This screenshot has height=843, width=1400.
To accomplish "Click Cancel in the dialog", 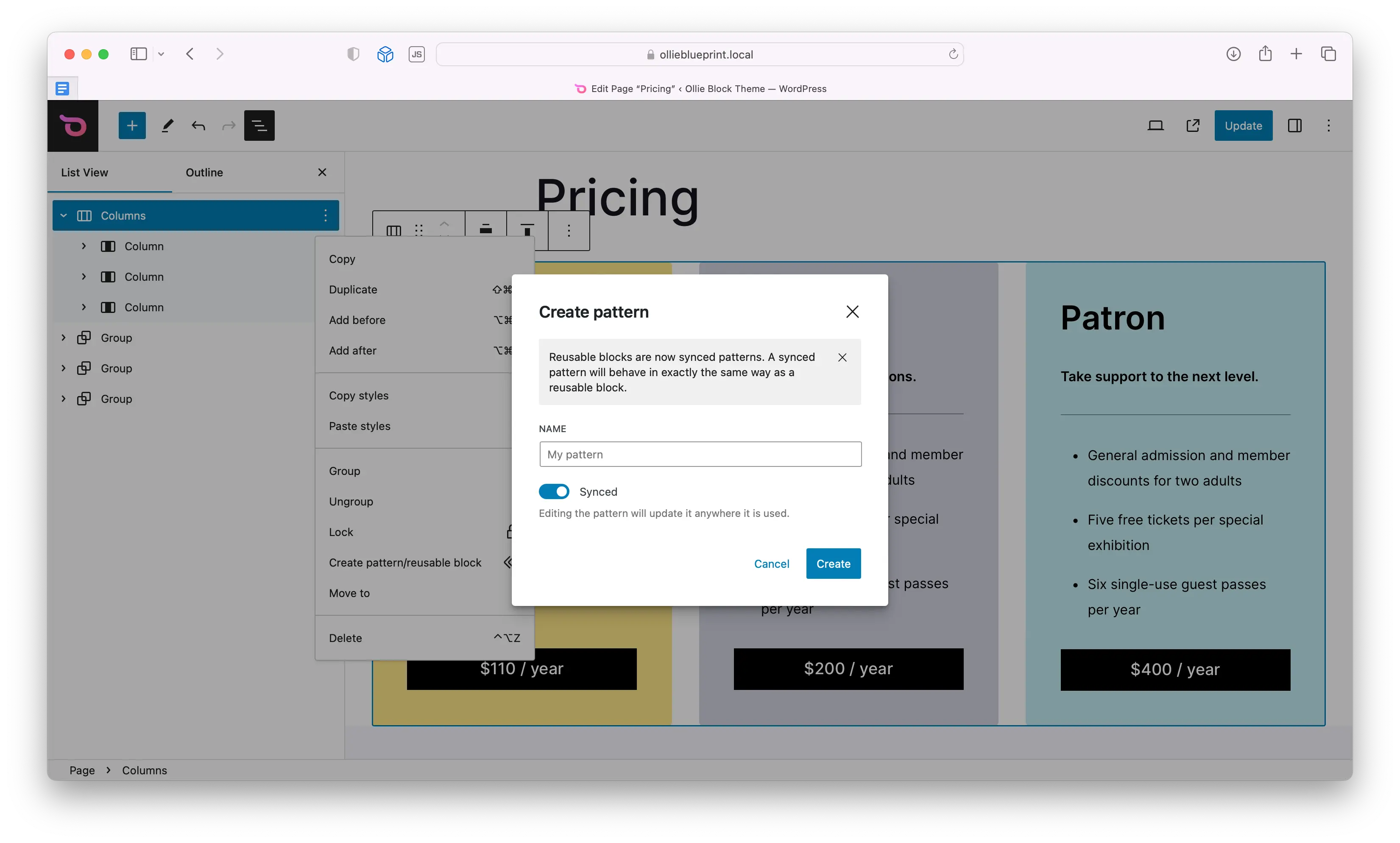I will [771, 564].
